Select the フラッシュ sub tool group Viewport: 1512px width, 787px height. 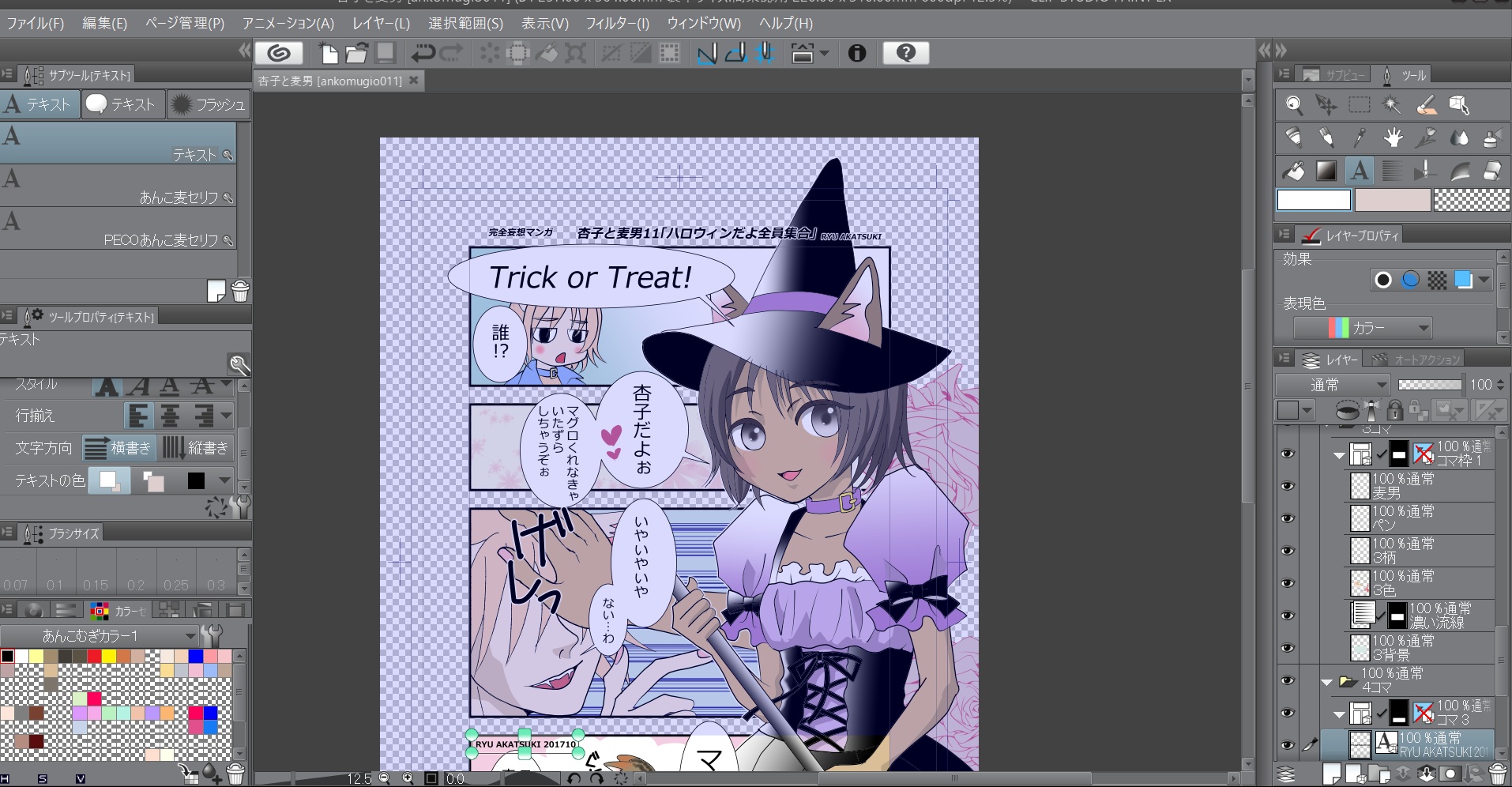click(209, 104)
